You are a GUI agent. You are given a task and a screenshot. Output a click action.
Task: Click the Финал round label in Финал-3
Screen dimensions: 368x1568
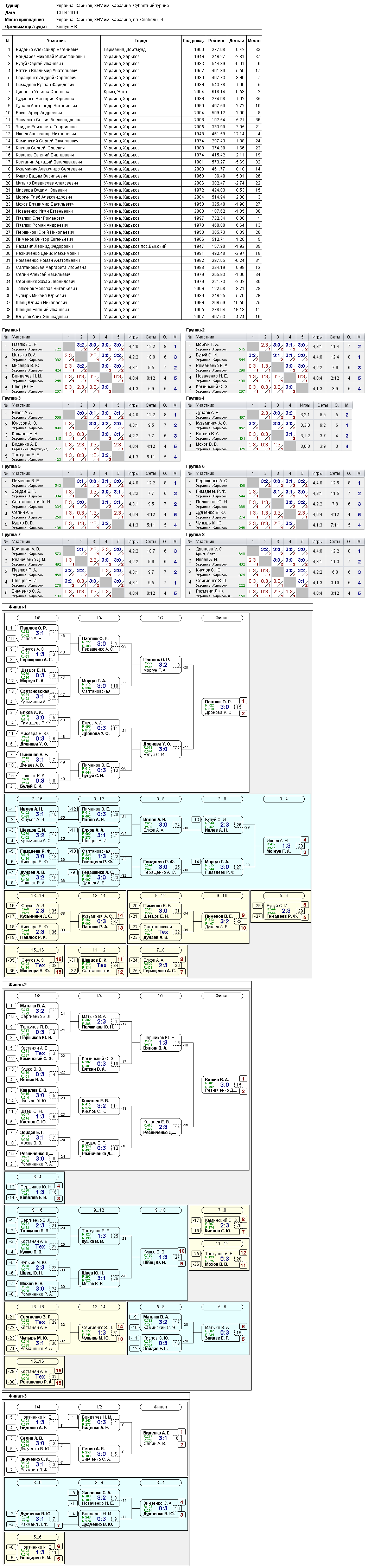point(160,1407)
